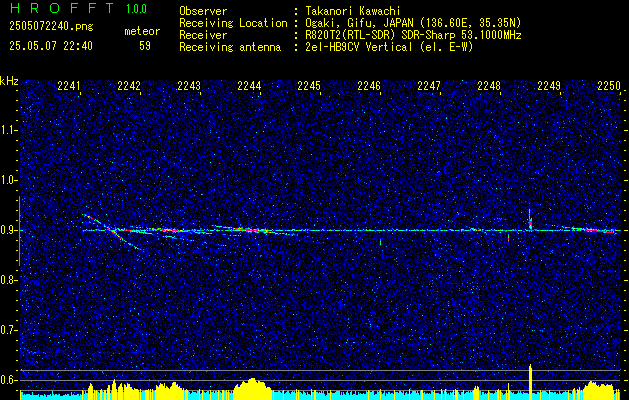Click the 2243 time marker
629x400 pixels.
(x=189, y=85)
